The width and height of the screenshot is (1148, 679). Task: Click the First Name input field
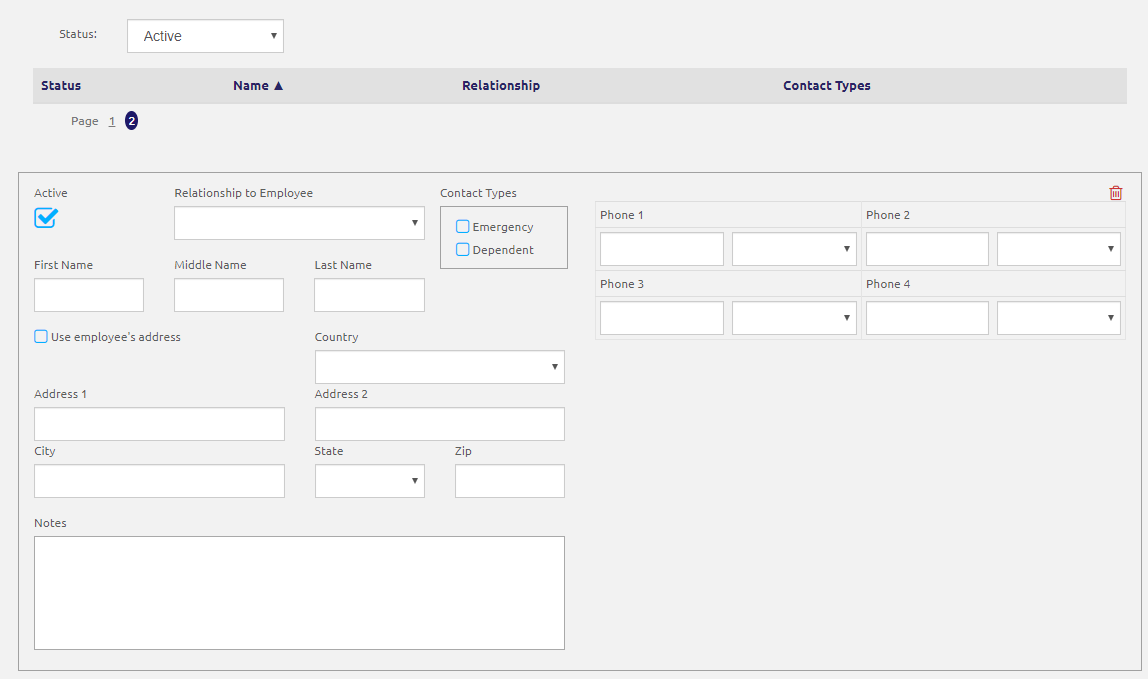88,294
